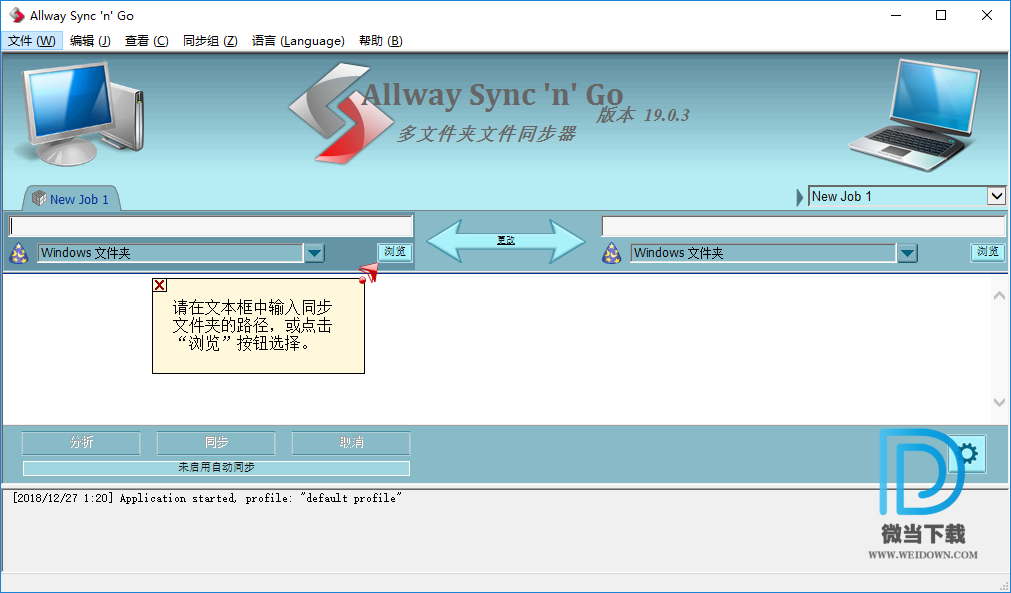Click the 取消 cancel button
Viewport: 1011px width, 593px height.
pyautogui.click(x=351, y=443)
